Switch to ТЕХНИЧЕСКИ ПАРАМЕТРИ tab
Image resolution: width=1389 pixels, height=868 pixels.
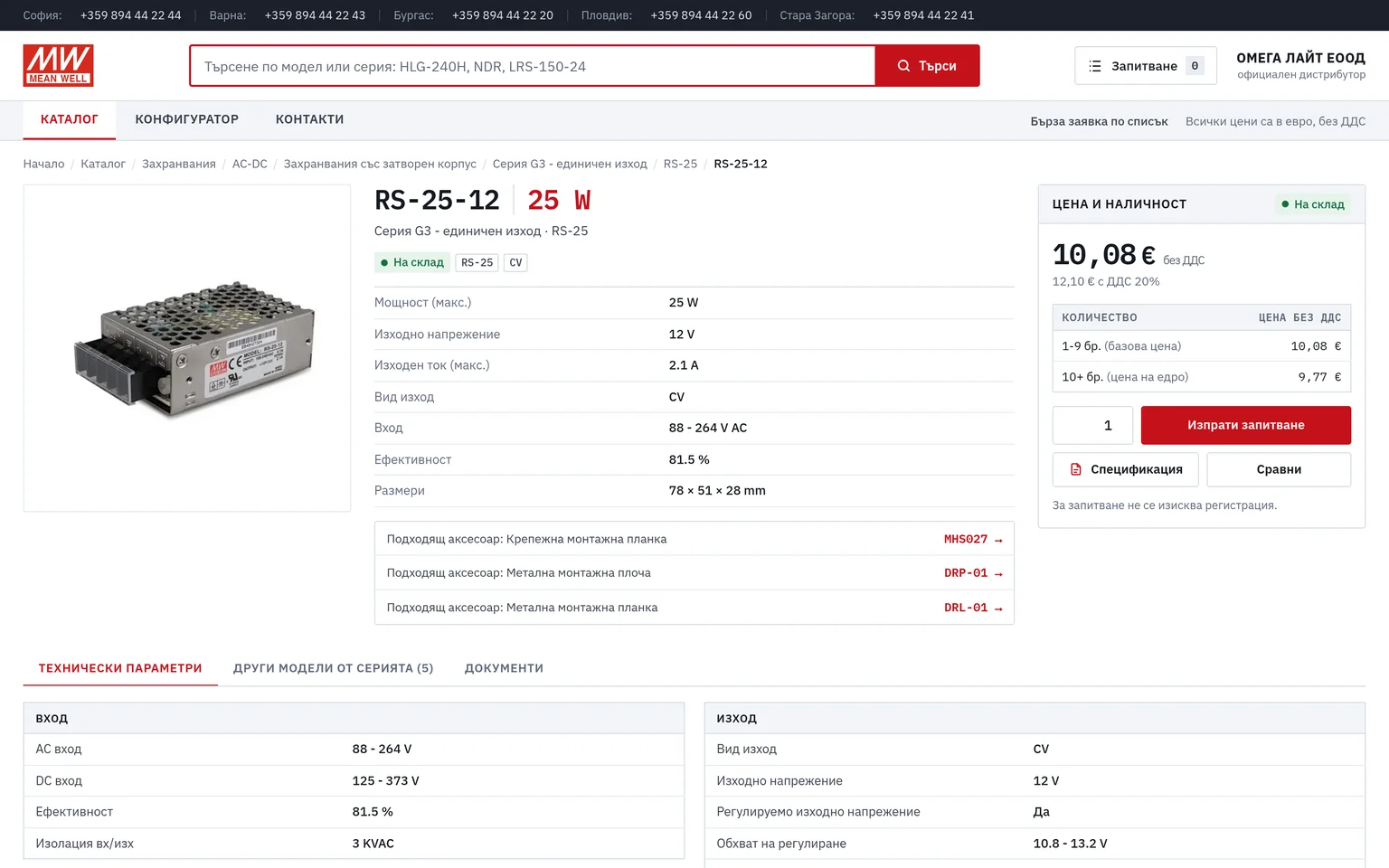click(x=120, y=668)
